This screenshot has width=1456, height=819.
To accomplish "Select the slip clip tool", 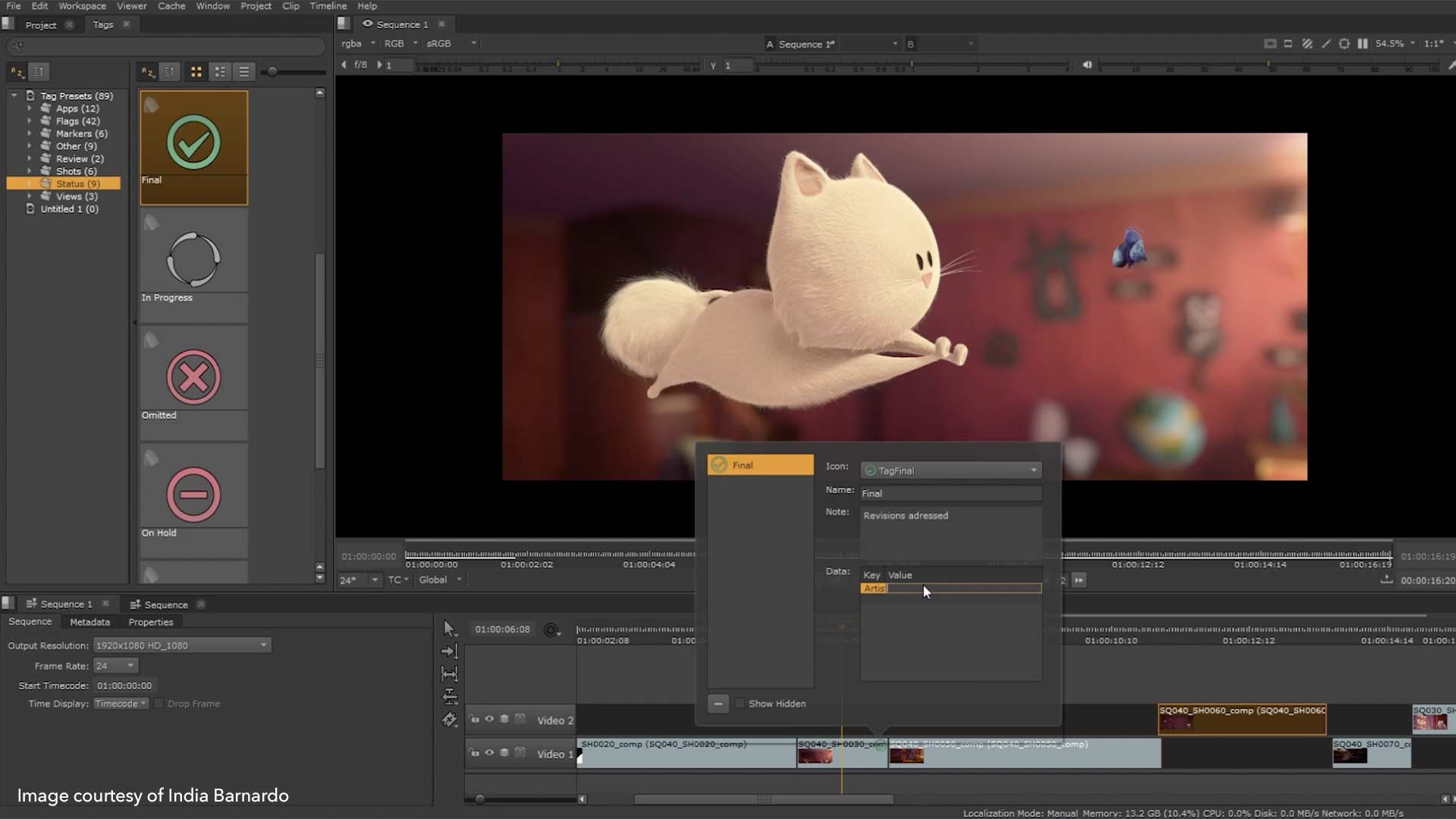I will [449, 673].
